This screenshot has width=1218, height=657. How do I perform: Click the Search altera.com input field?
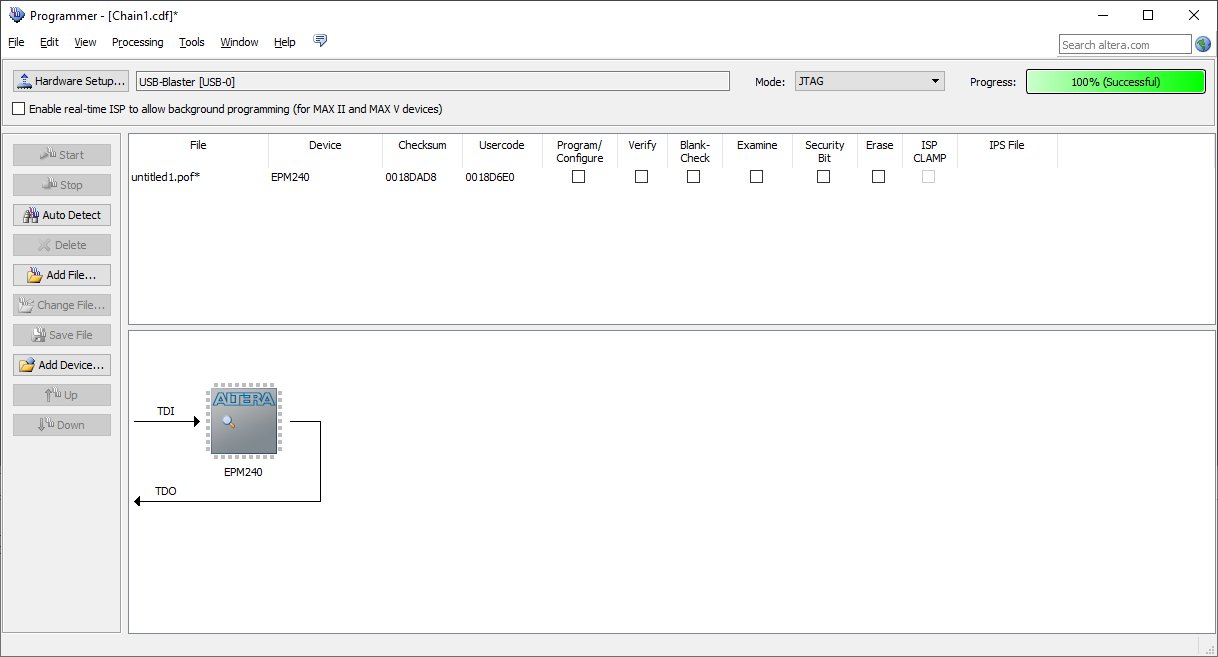pyautogui.click(x=1124, y=45)
